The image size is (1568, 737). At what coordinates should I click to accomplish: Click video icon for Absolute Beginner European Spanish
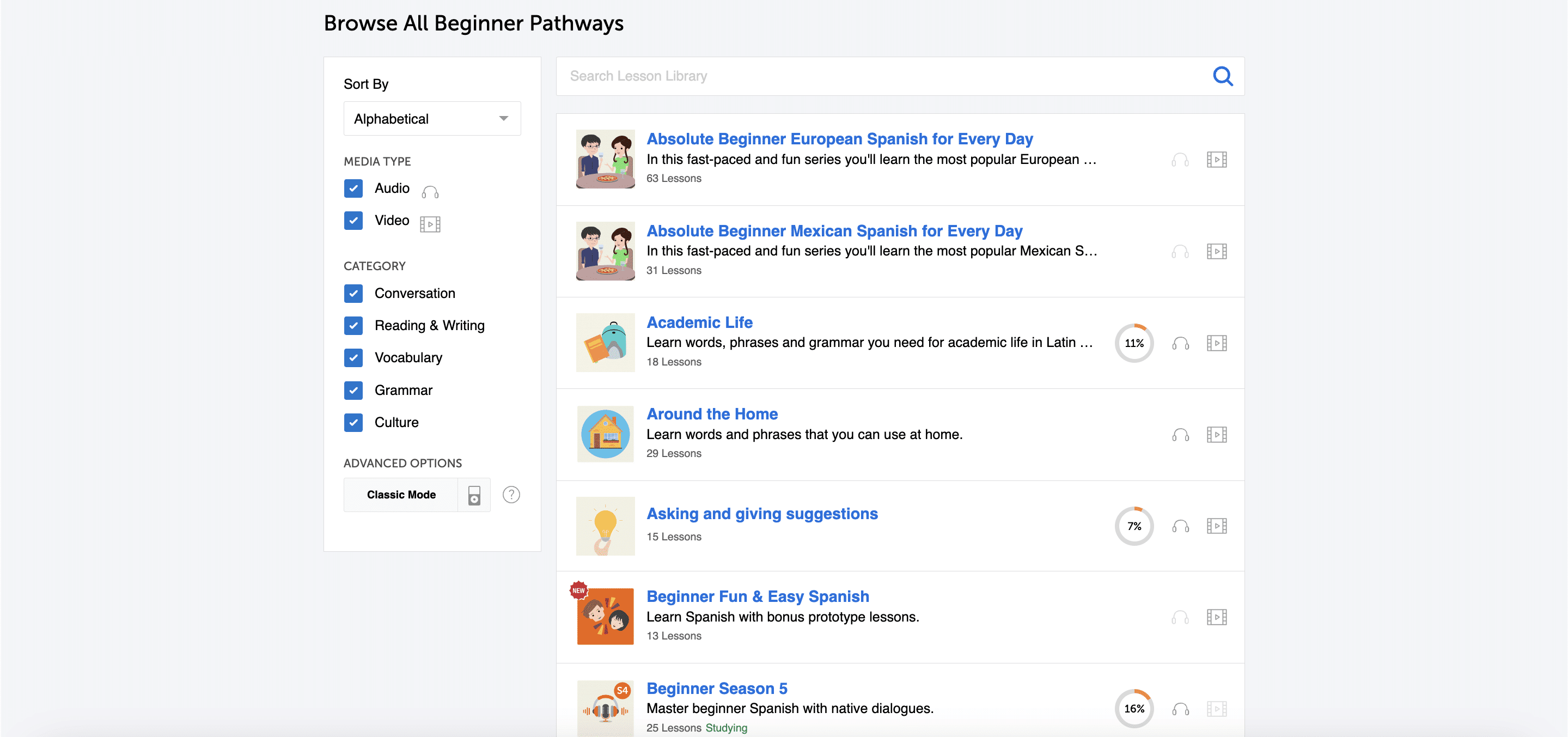click(x=1216, y=160)
